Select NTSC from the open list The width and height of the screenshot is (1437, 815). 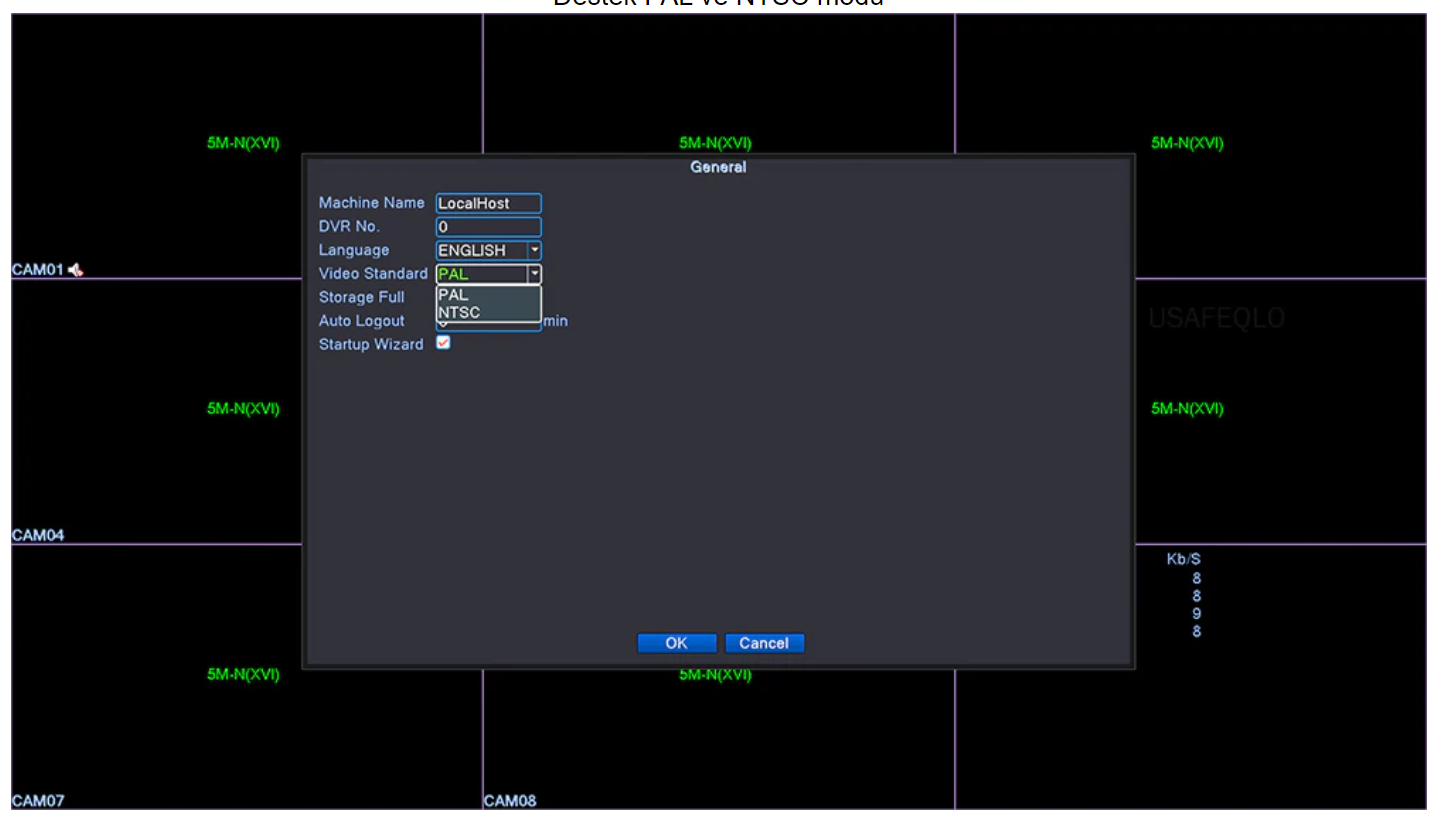pos(459,313)
